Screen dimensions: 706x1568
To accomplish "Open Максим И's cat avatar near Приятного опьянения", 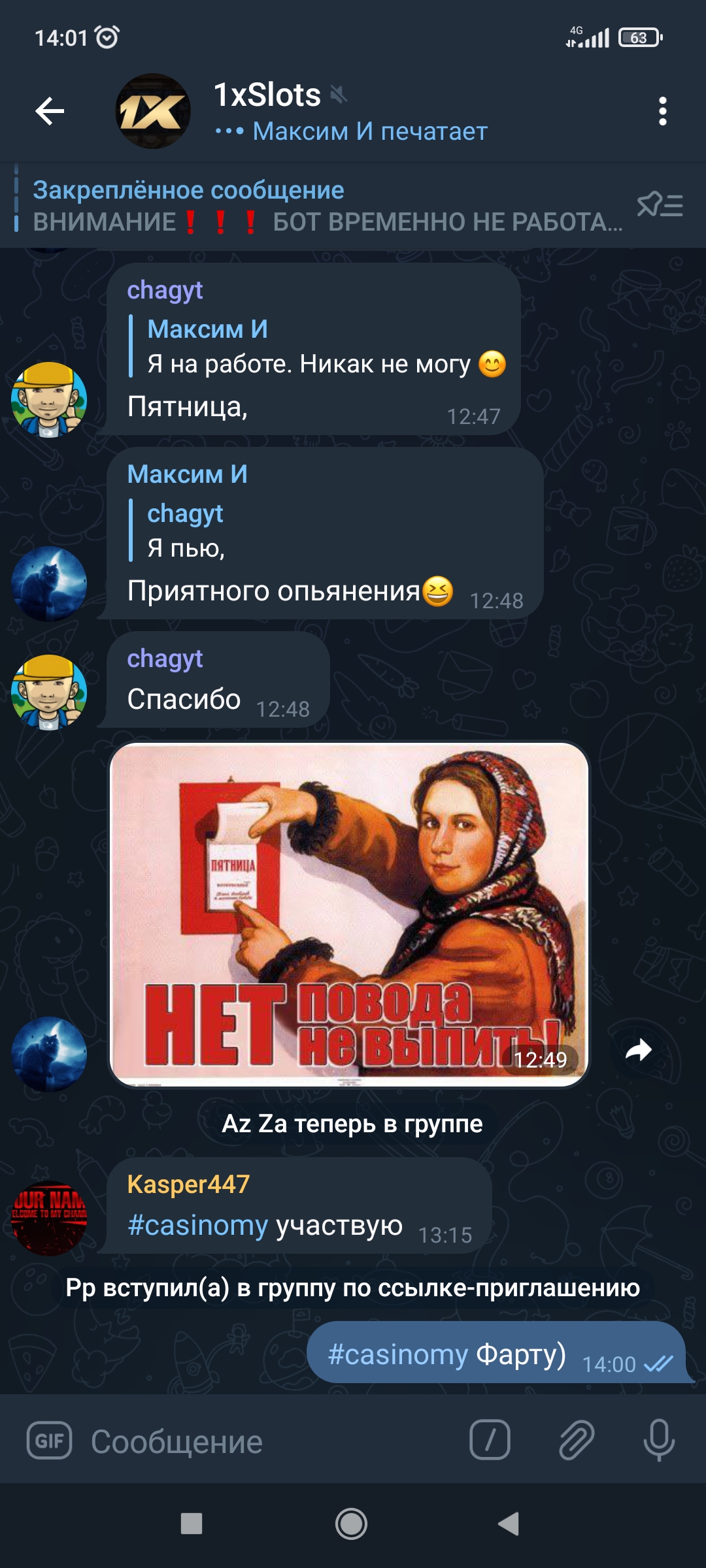I will pyautogui.click(x=49, y=583).
